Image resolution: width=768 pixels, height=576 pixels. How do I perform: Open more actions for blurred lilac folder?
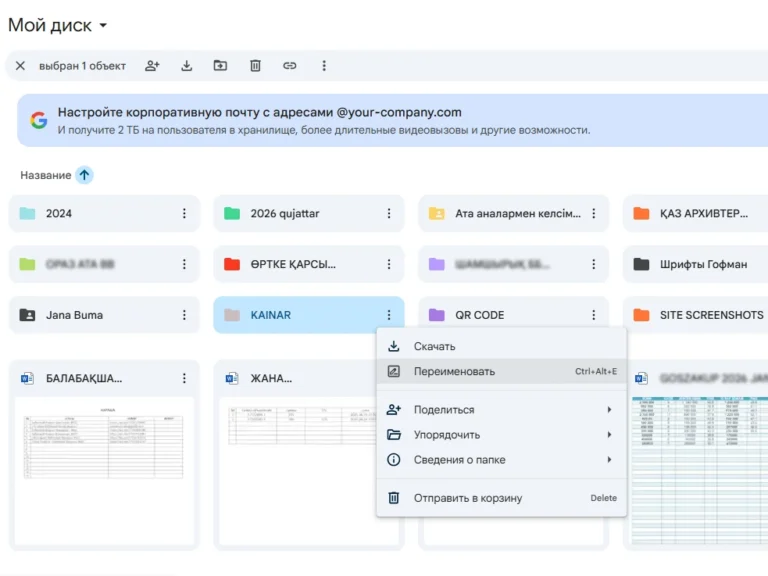click(x=594, y=264)
